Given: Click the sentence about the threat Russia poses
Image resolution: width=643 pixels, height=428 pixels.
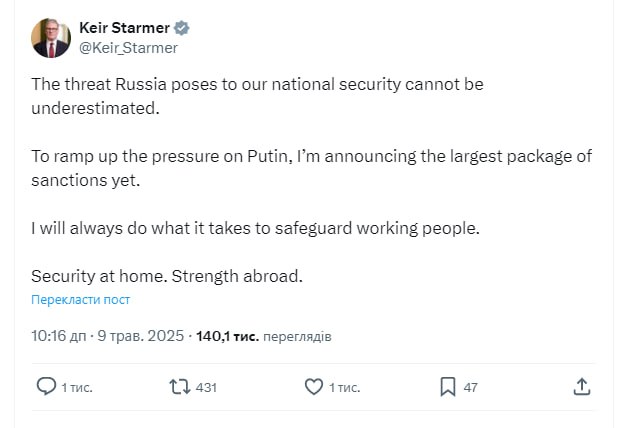Looking at the screenshot, I should point(257,96).
